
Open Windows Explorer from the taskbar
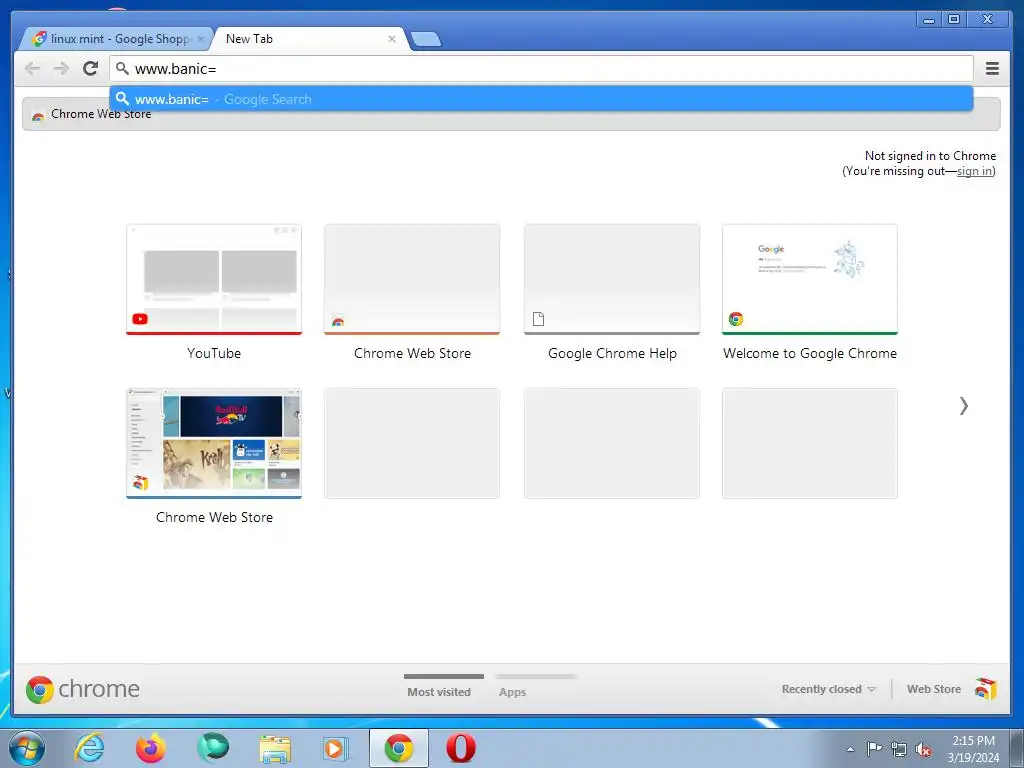pos(275,748)
